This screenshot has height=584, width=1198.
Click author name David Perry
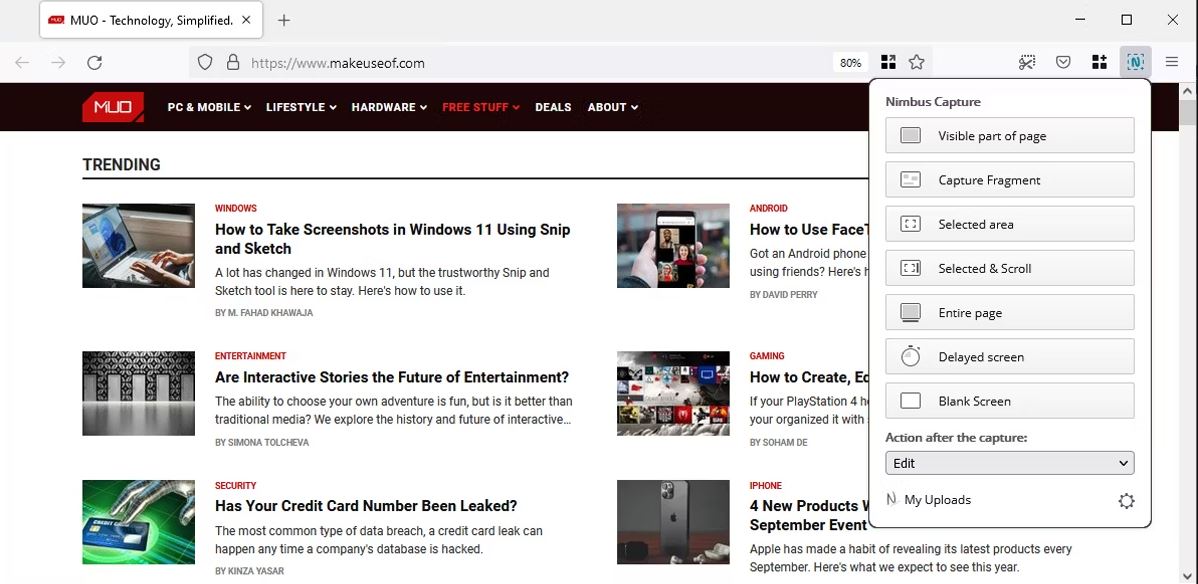[789, 294]
